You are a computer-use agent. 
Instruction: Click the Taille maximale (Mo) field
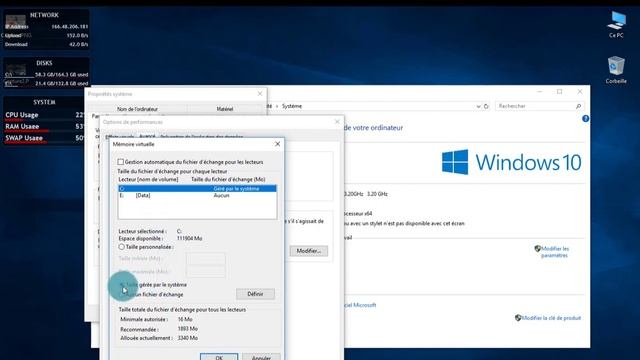click(x=206, y=271)
